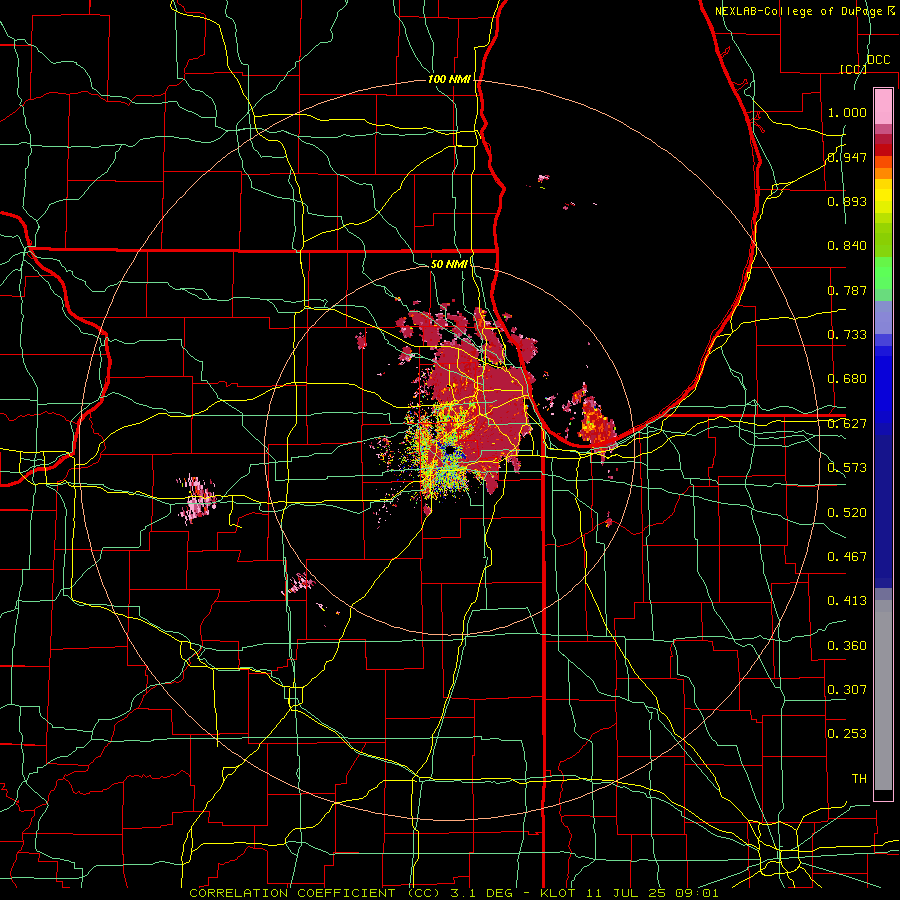Click the Correlation Coefficient caption at the bottom
The image size is (900, 900).
pyautogui.click(x=453, y=893)
